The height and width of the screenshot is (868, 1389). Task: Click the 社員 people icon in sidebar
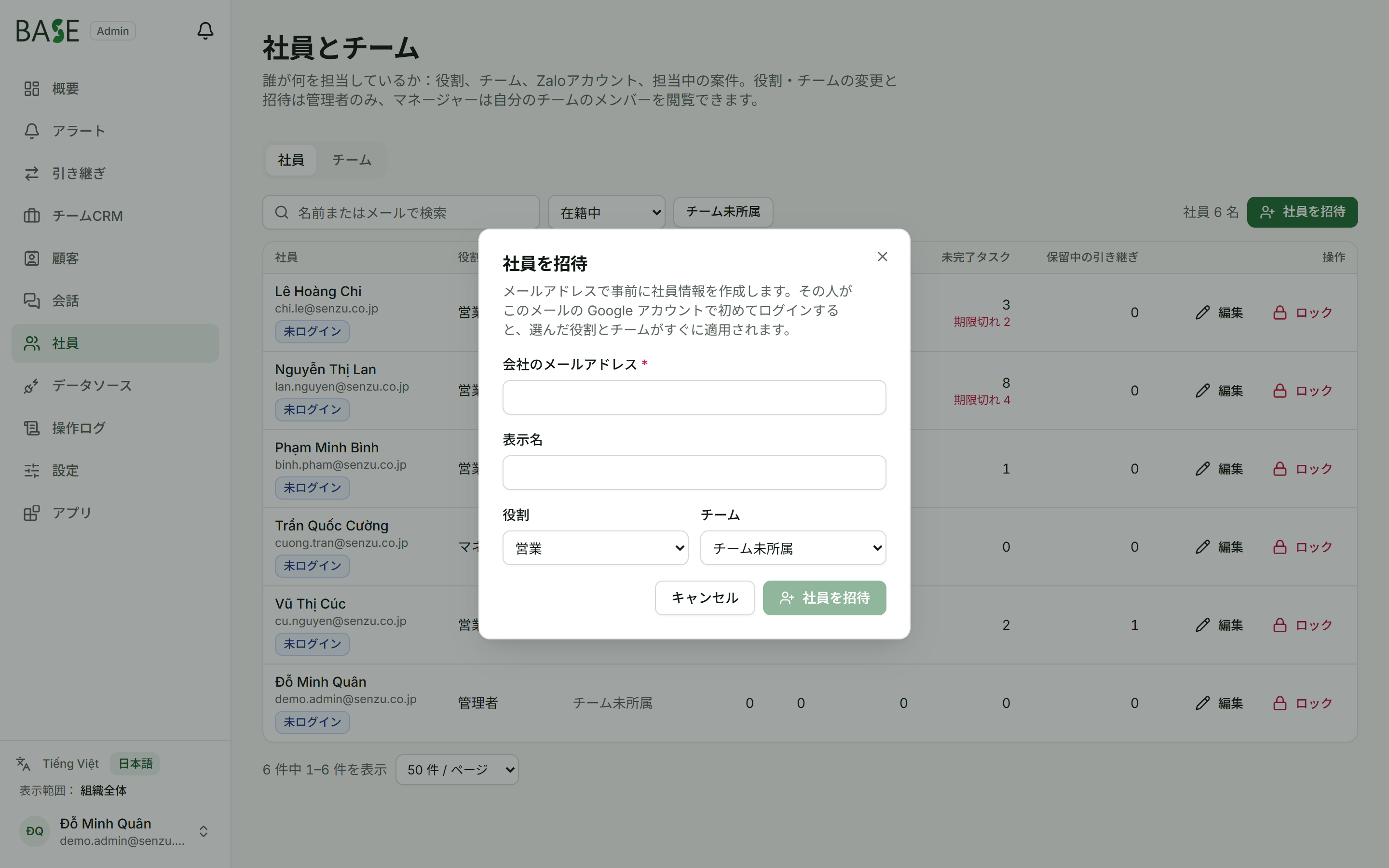pyautogui.click(x=31, y=343)
